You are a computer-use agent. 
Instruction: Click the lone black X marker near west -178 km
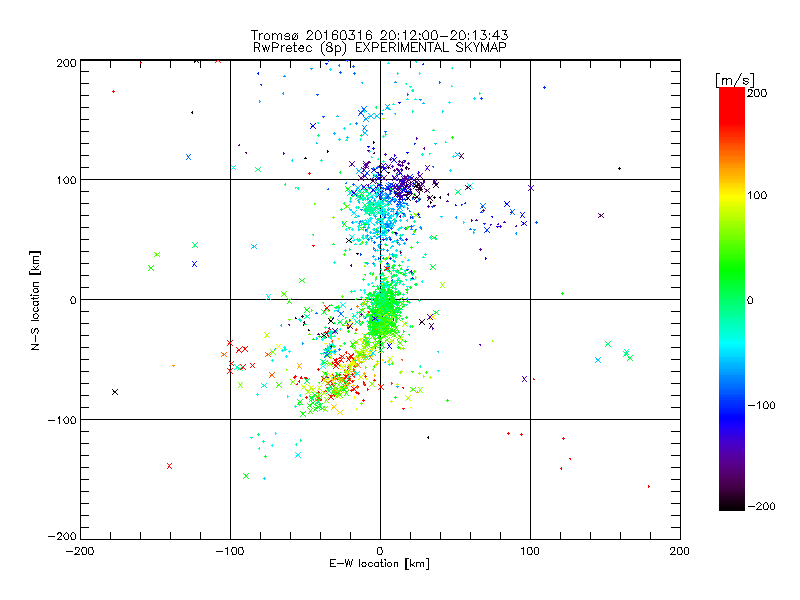[x=115, y=392]
